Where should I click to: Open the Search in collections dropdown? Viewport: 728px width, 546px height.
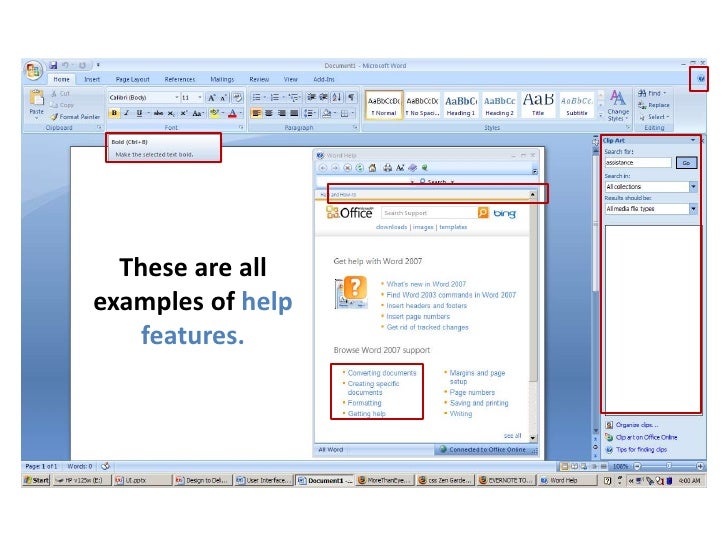click(x=693, y=187)
